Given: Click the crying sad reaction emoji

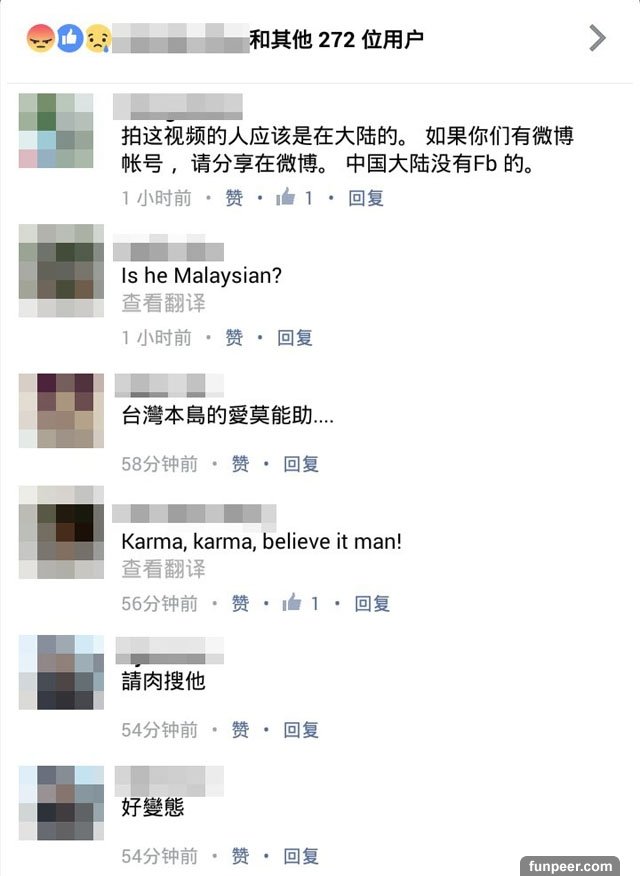Looking at the screenshot, I should coord(98,39).
